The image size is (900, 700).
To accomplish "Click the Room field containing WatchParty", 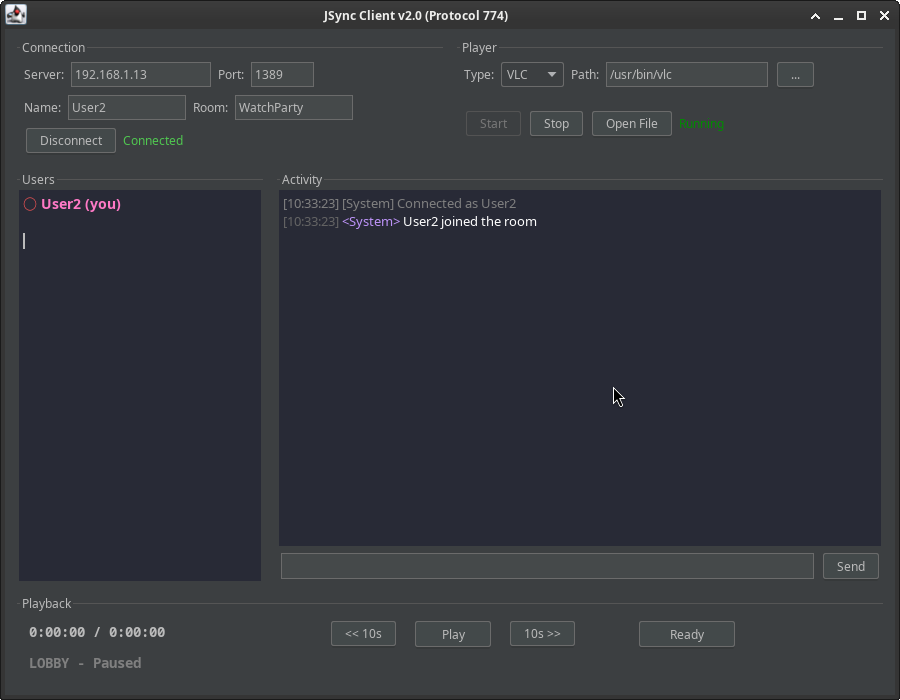I will 293,107.
